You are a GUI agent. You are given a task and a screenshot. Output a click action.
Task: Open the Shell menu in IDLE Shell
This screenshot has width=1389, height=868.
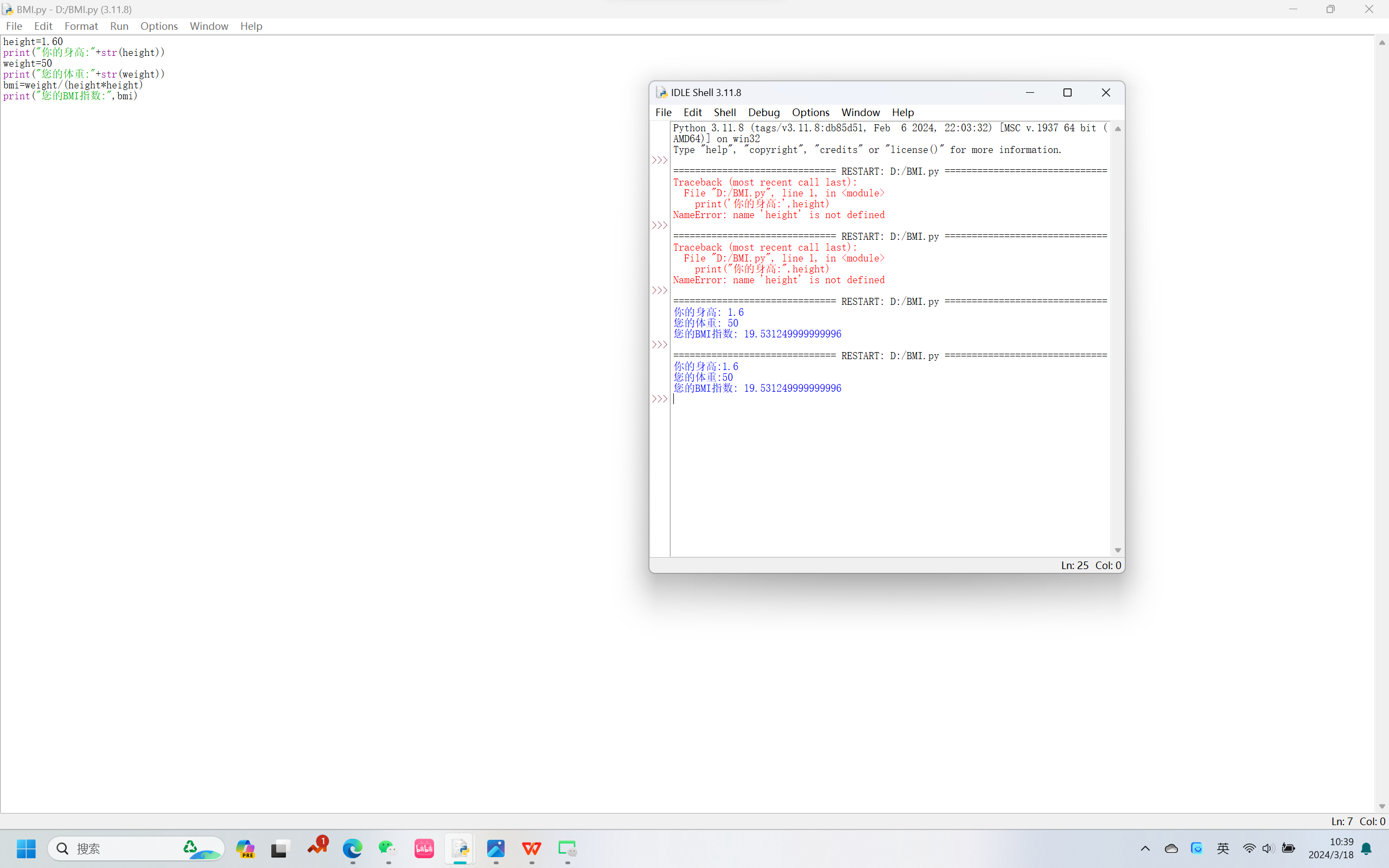[724, 112]
